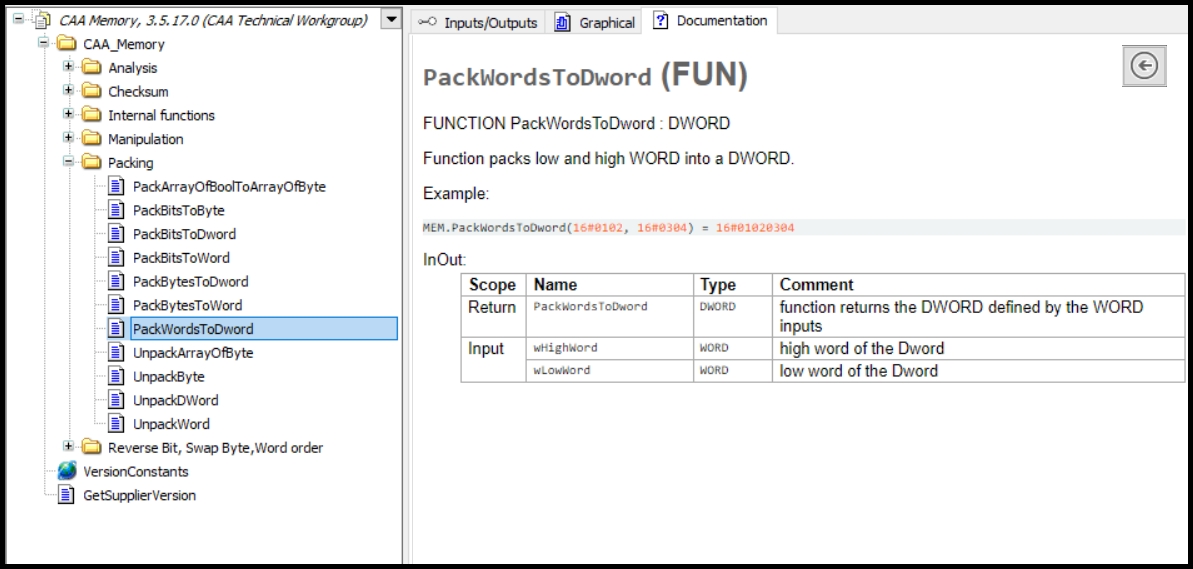The image size is (1193, 569).
Task: Select the Analysis folder label
Action: point(132,68)
